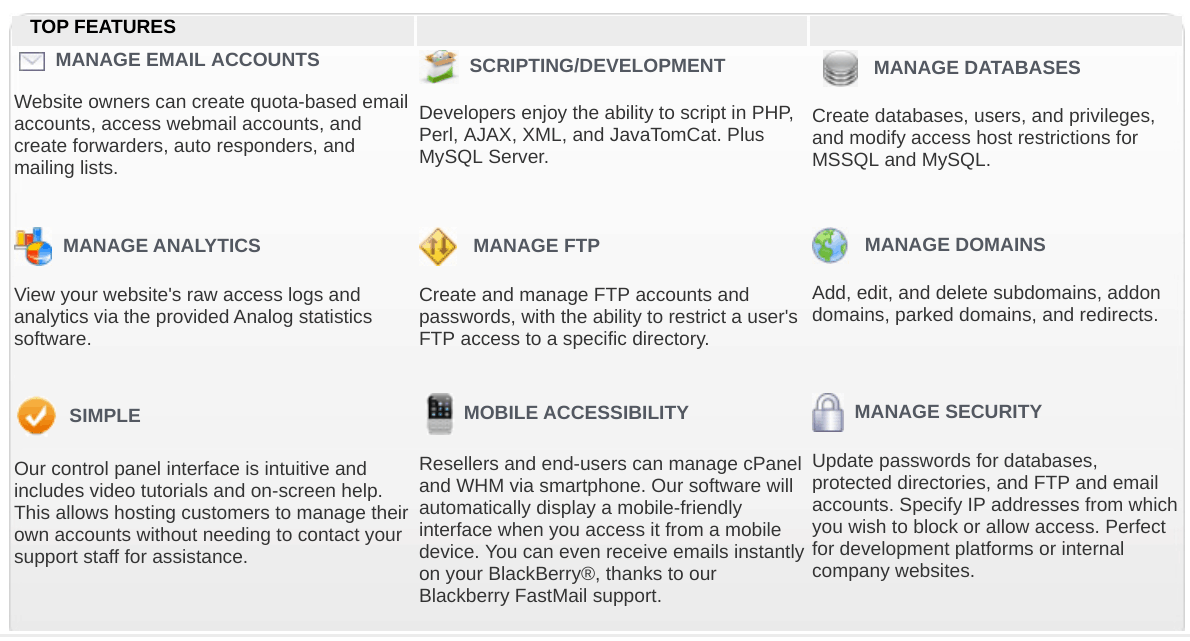The width and height of the screenshot is (1190, 641).
Task: Click the analytics pie chart icon
Action: 33,247
